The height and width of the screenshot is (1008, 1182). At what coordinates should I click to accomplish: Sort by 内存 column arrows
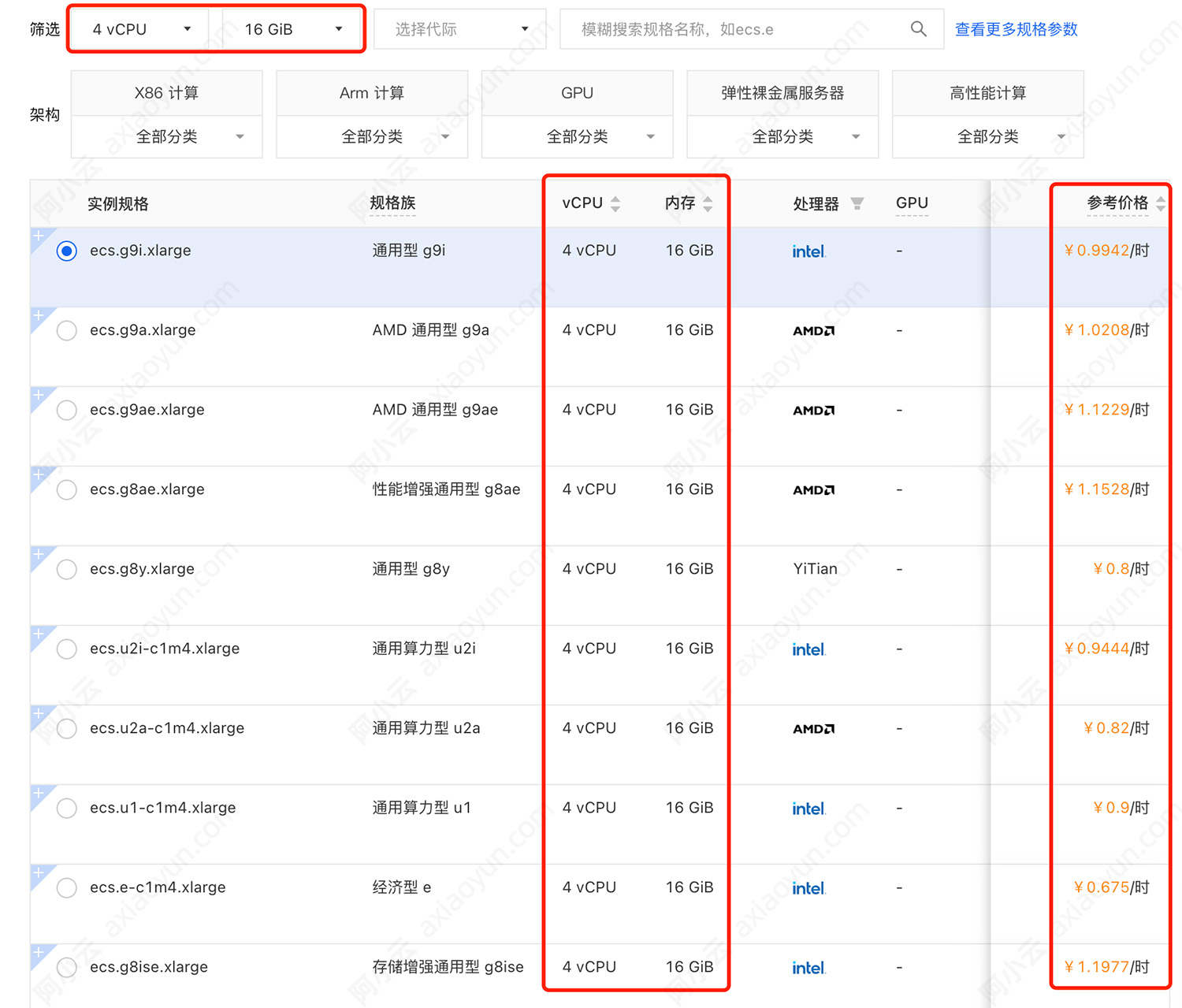[x=708, y=204]
